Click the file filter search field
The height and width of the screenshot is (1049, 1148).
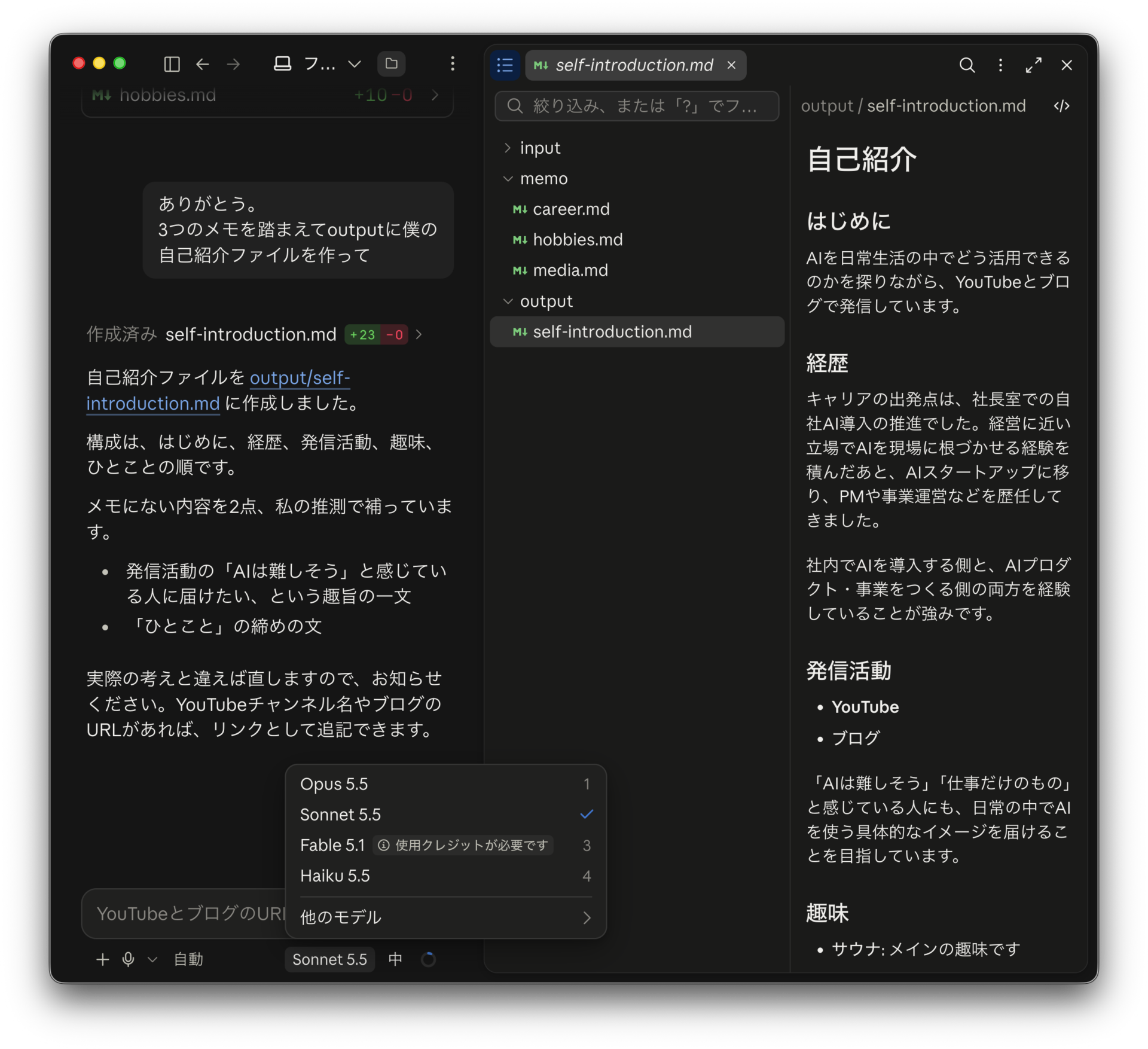point(637,106)
